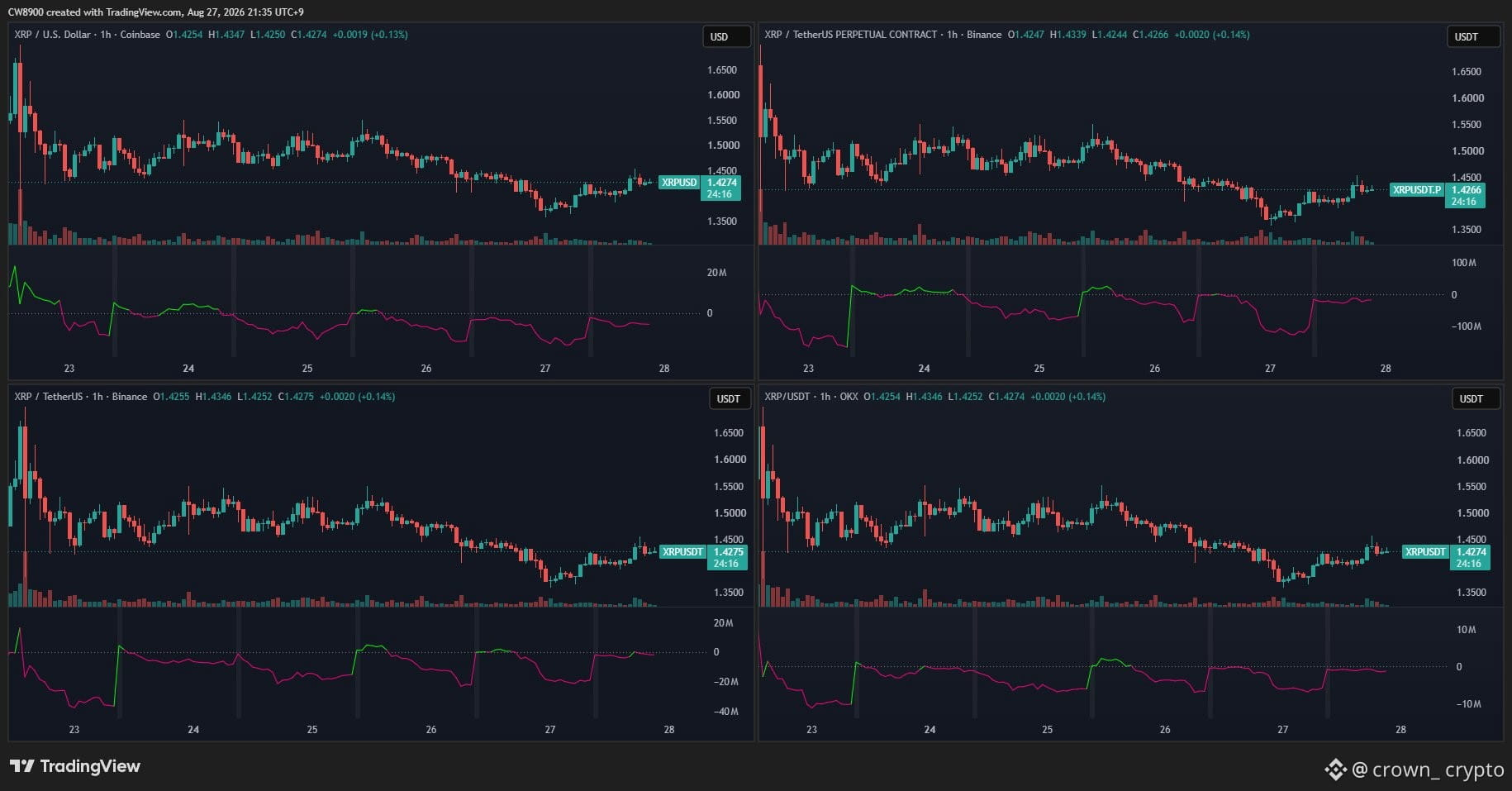Click the XRPUSDT symbol tag on the Binance spot chart
1512x791 pixels.
[x=682, y=552]
